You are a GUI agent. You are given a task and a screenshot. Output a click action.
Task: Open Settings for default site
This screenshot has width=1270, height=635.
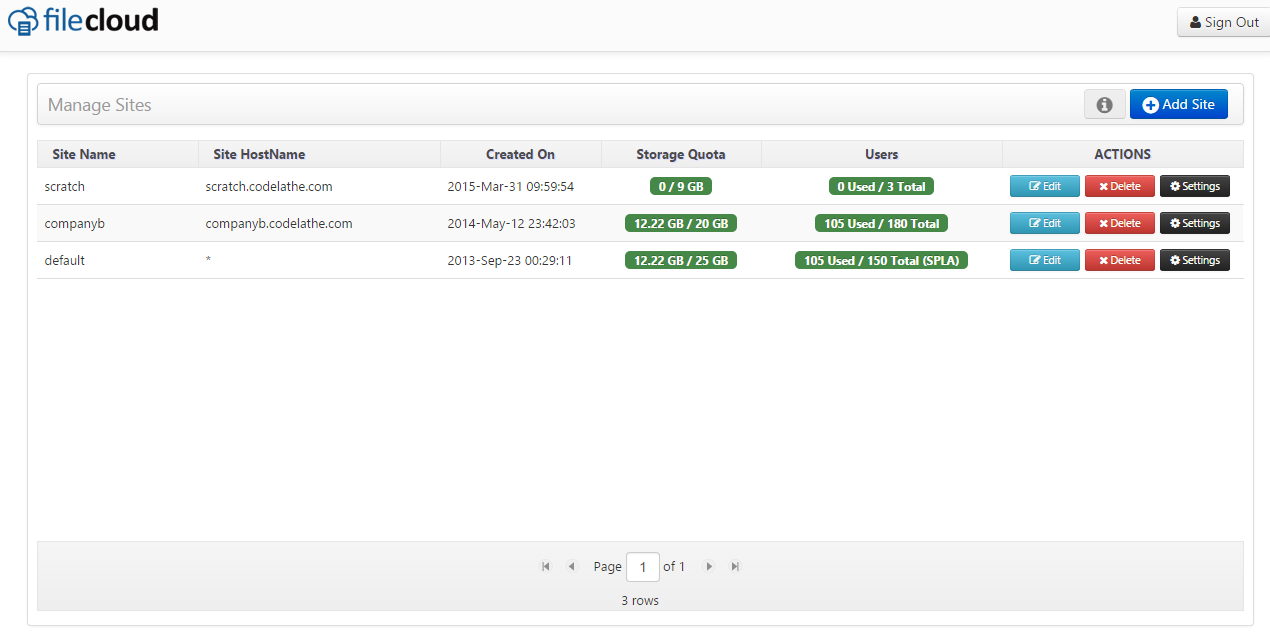(x=1195, y=260)
